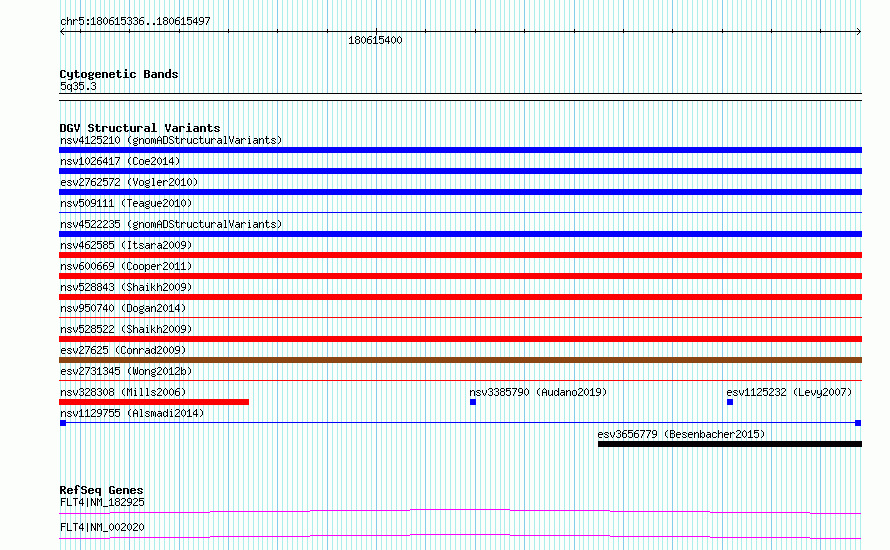The width and height of the screenshot is (890, 550).
Task: Click the ruler's right arrow end
Action: coord(859,31)
